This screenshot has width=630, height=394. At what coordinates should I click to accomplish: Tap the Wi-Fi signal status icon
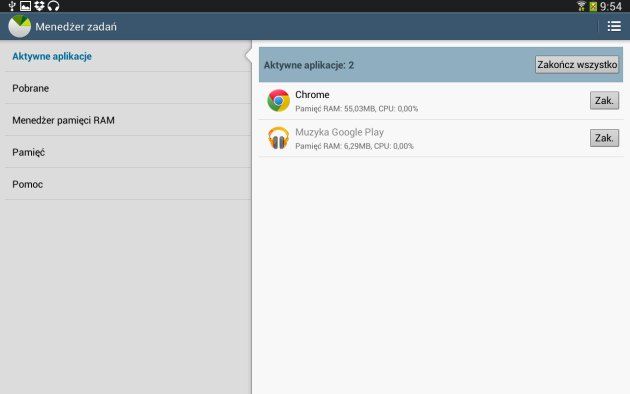(581, 6)
